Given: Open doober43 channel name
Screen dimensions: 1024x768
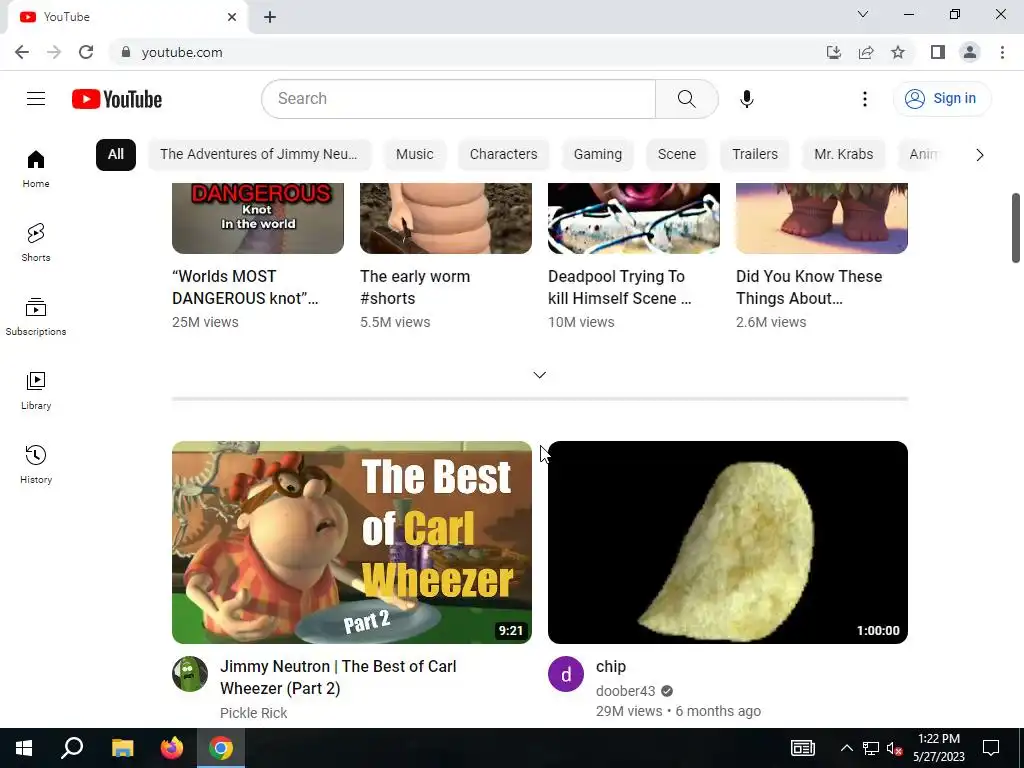Looking at the screenshot, I should pos(626,691).
